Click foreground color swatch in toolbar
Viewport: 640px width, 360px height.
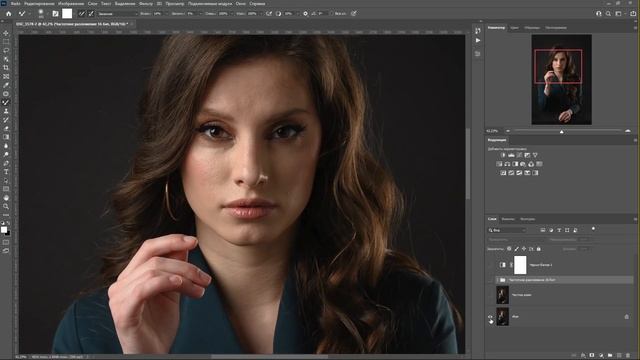click(4, 230)
